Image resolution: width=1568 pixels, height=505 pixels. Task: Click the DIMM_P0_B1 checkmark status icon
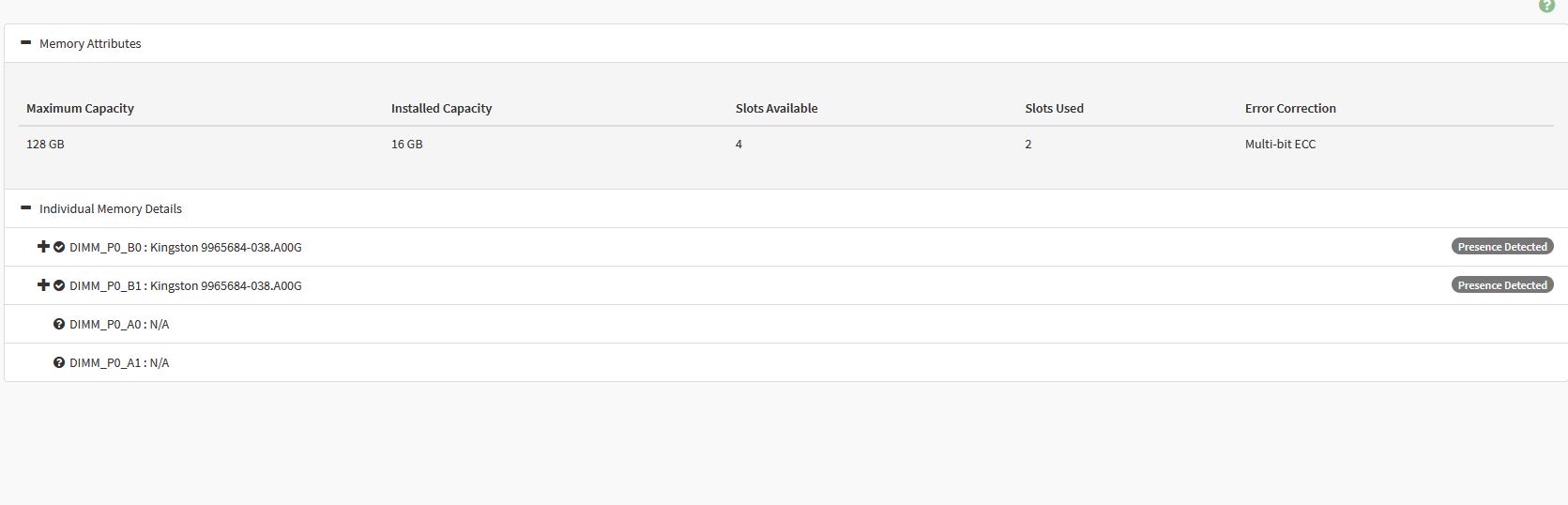point(59,285)
